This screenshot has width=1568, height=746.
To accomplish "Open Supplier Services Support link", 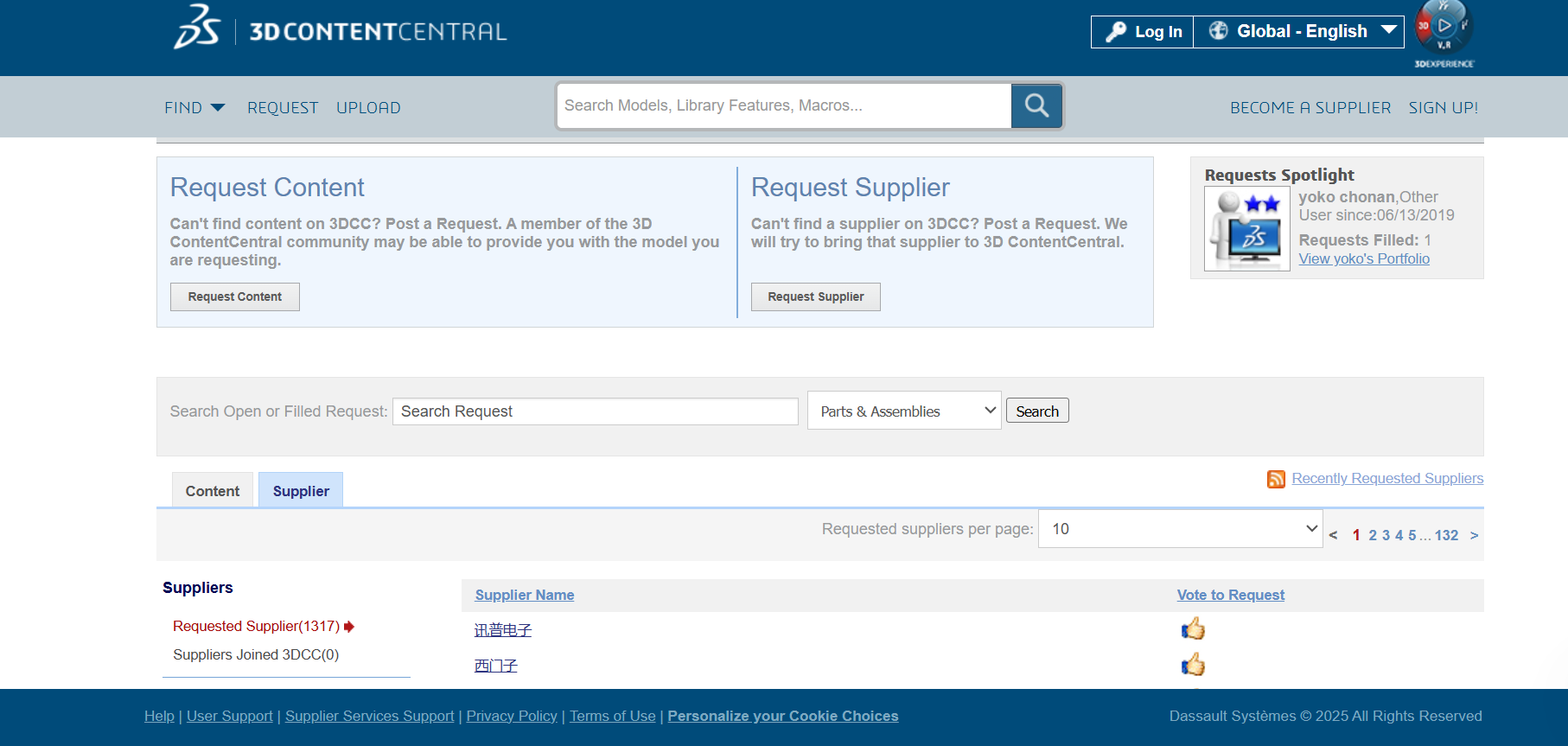I will [x=370, y=716].
